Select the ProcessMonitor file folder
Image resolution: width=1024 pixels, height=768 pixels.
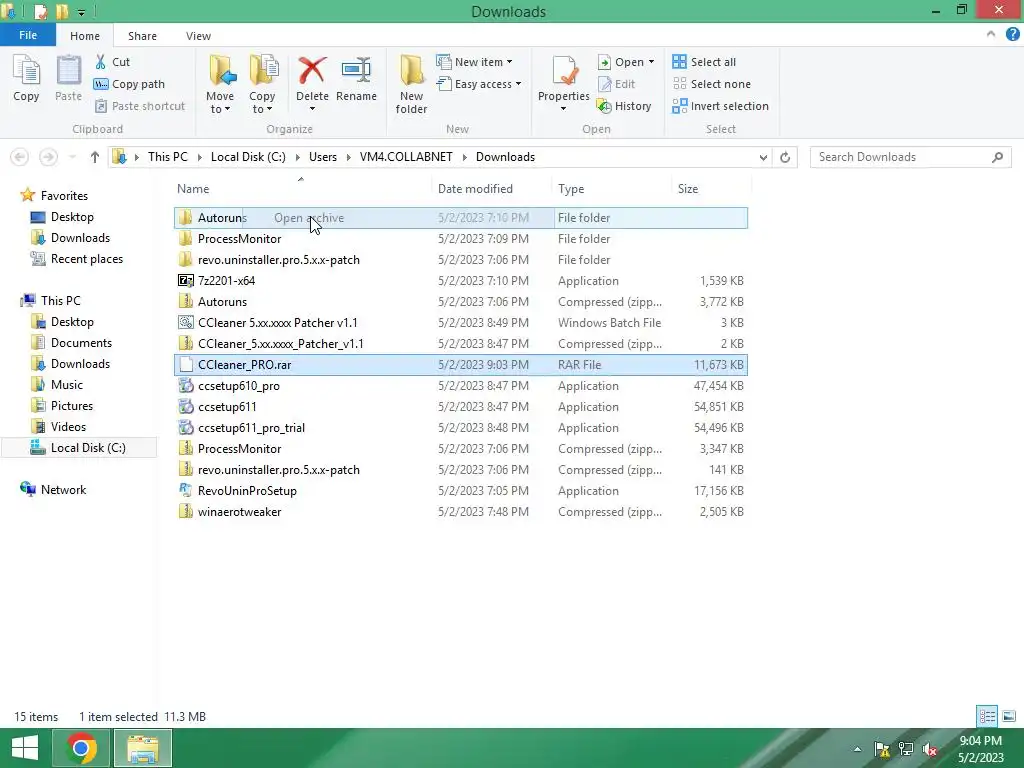tap(460, 239)
